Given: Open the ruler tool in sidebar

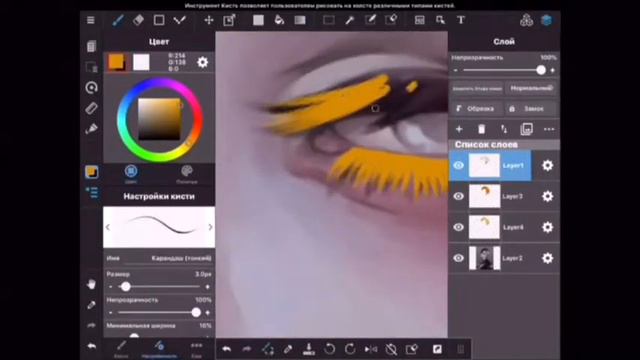Looking at the screenshot, I should tap(91, 108).
